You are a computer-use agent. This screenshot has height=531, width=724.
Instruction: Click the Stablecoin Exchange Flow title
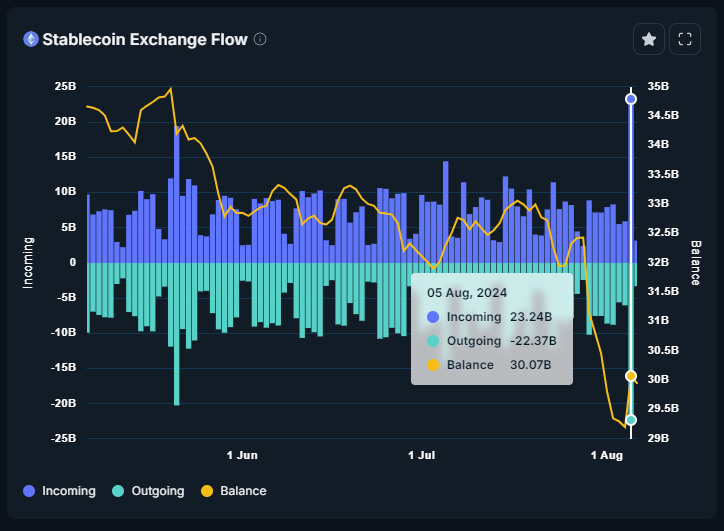coord(145,40)
